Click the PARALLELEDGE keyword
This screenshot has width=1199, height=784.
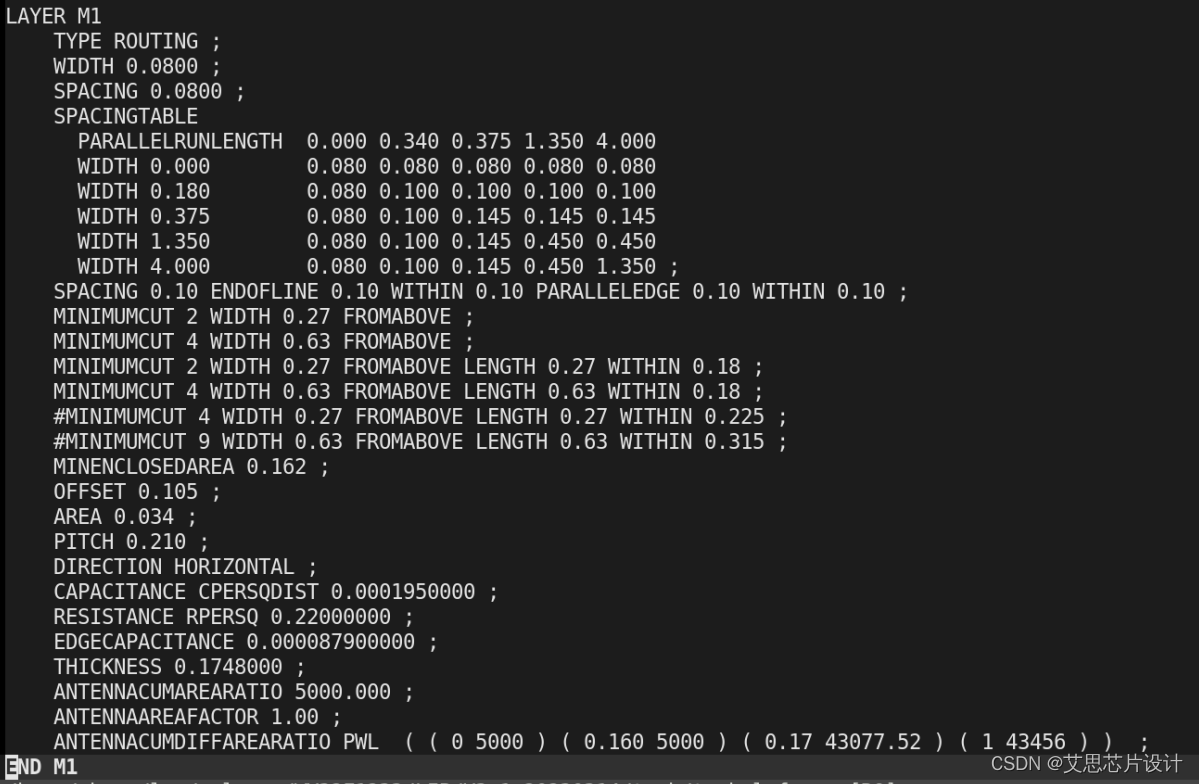(607, 292)
